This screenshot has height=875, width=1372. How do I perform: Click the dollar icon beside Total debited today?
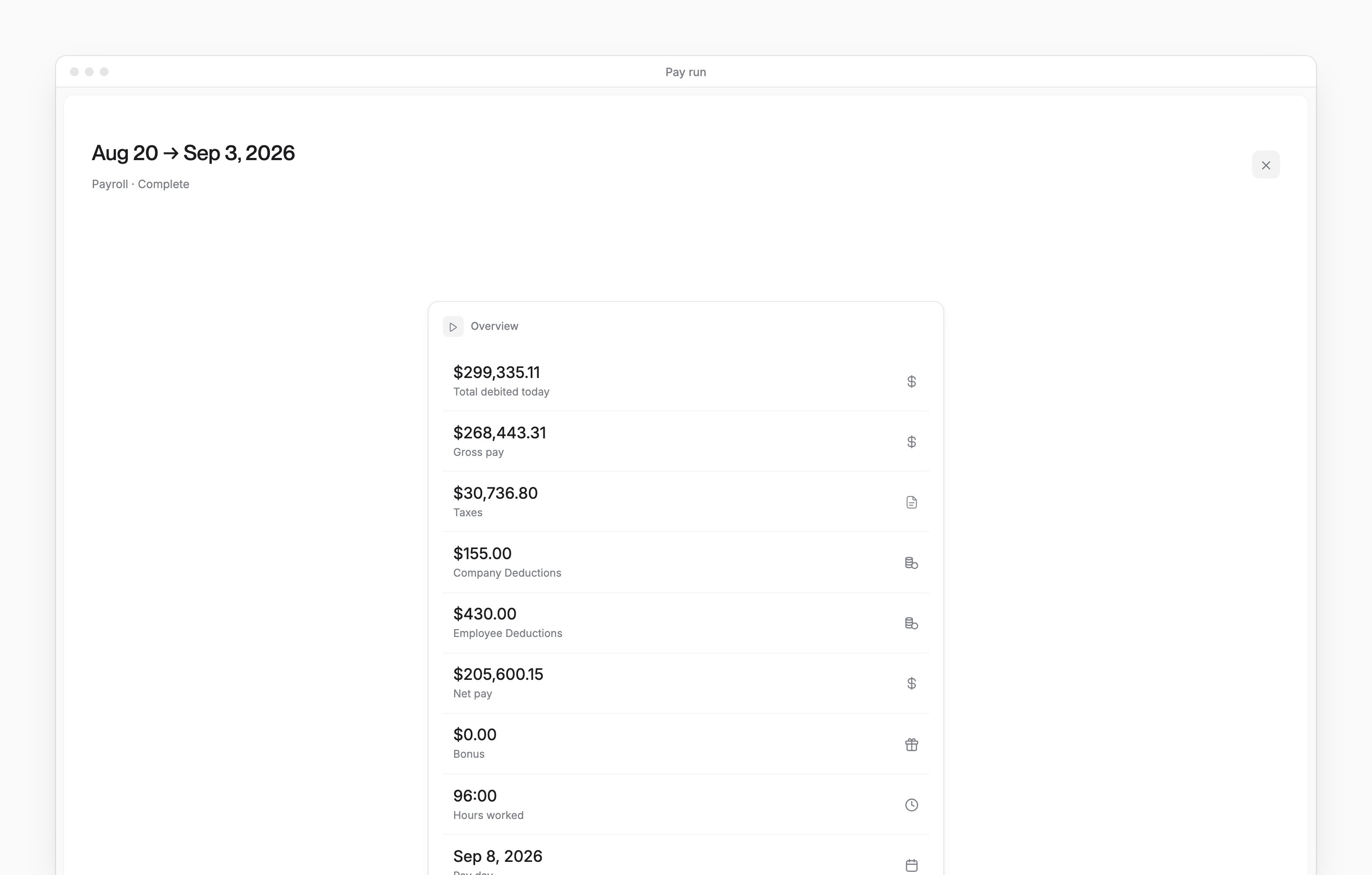[x=911, y=381]
